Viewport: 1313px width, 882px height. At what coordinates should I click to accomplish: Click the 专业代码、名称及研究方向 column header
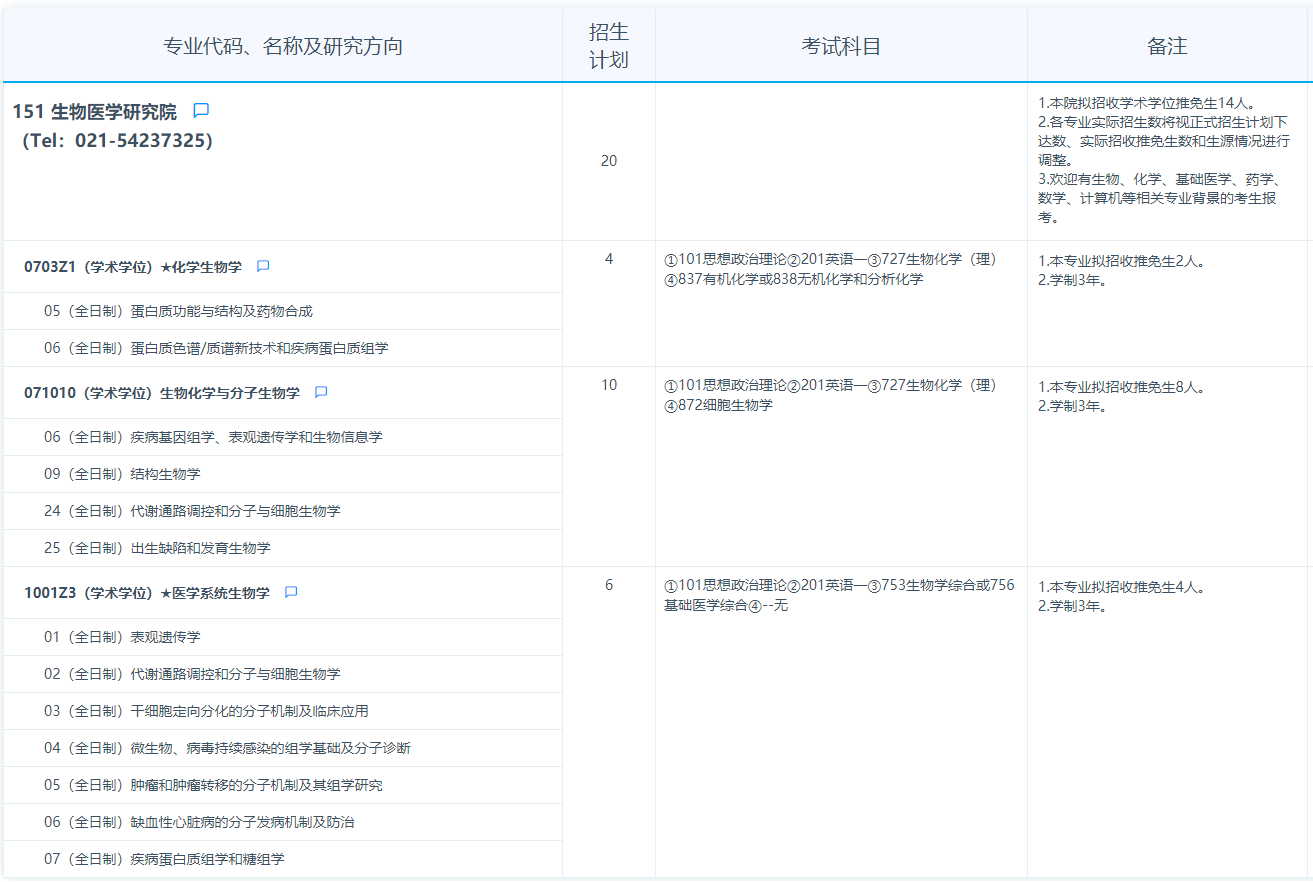pos(283,46)
